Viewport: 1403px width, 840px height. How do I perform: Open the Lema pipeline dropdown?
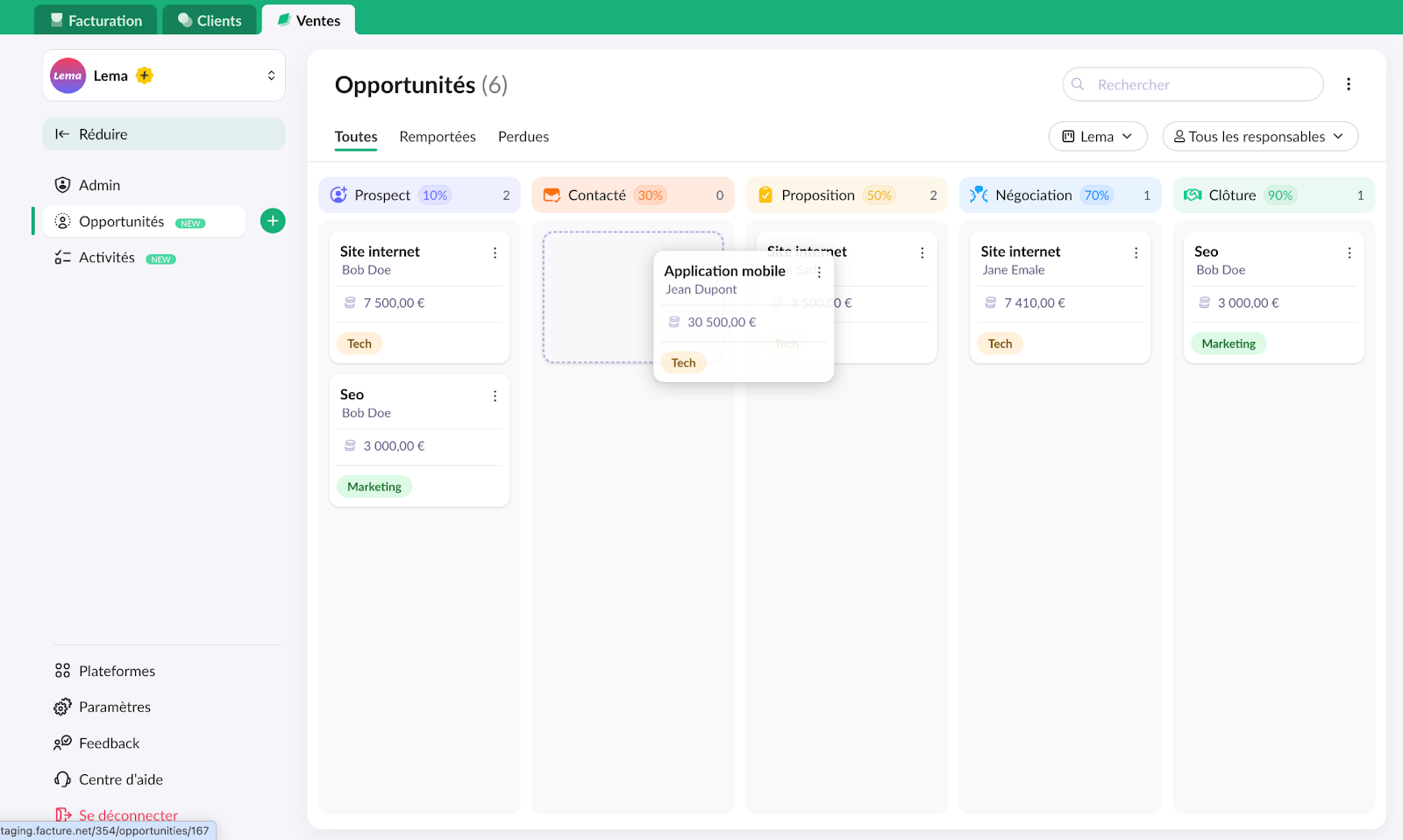tap(1098, 136)
